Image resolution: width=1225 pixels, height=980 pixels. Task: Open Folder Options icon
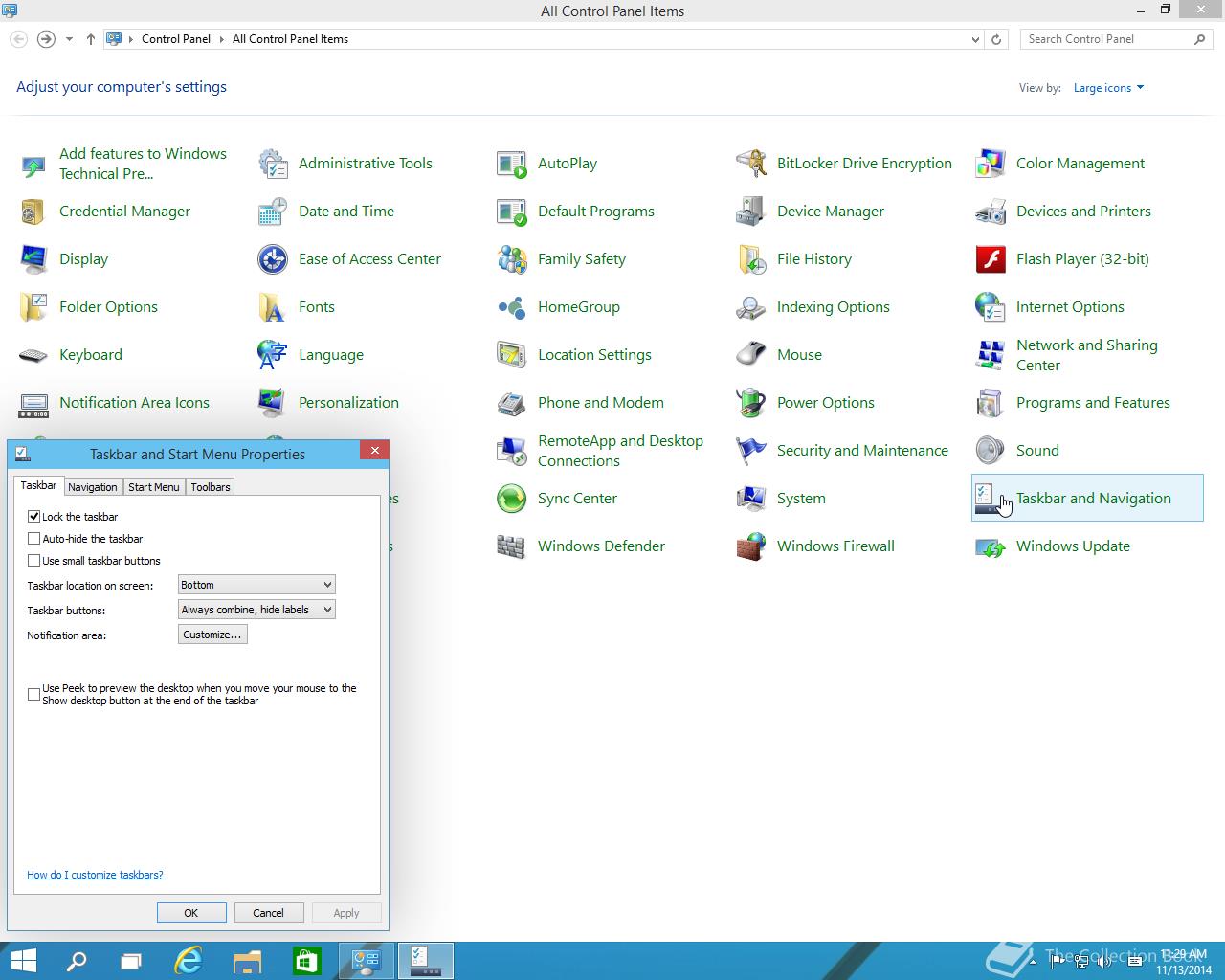[x=33, y=307]
